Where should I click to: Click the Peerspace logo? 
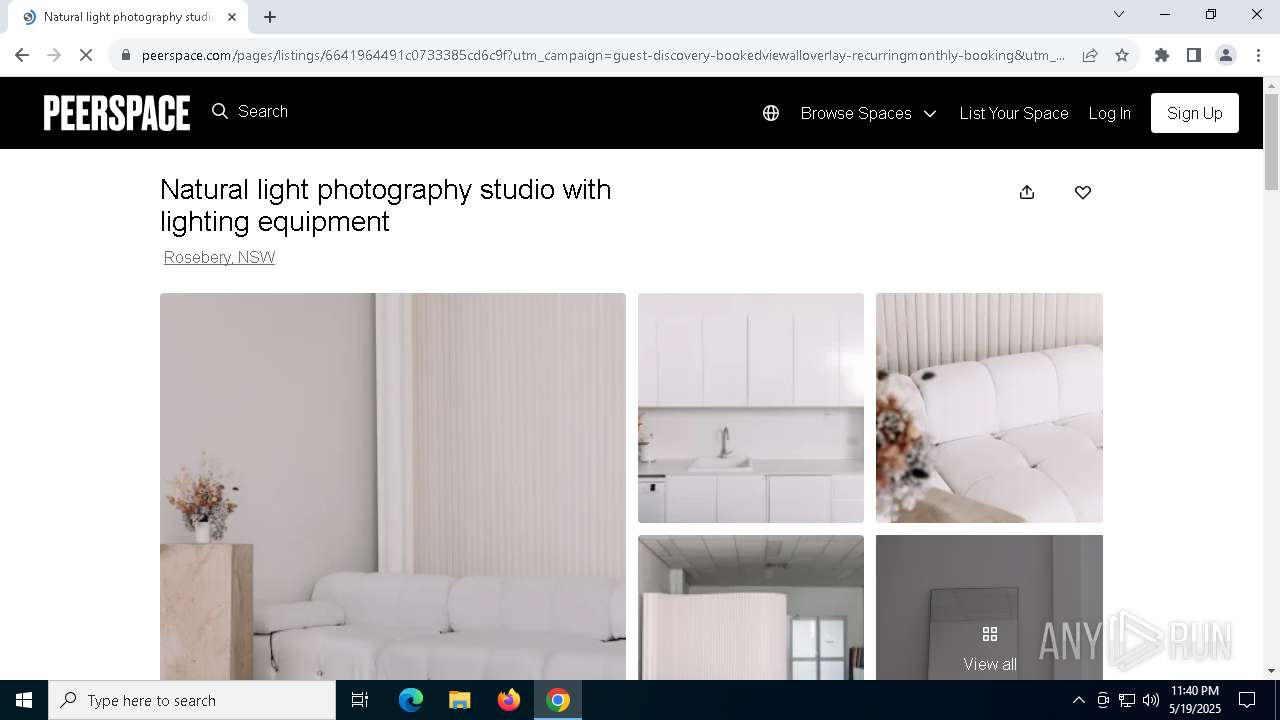(x=117, y=113)
